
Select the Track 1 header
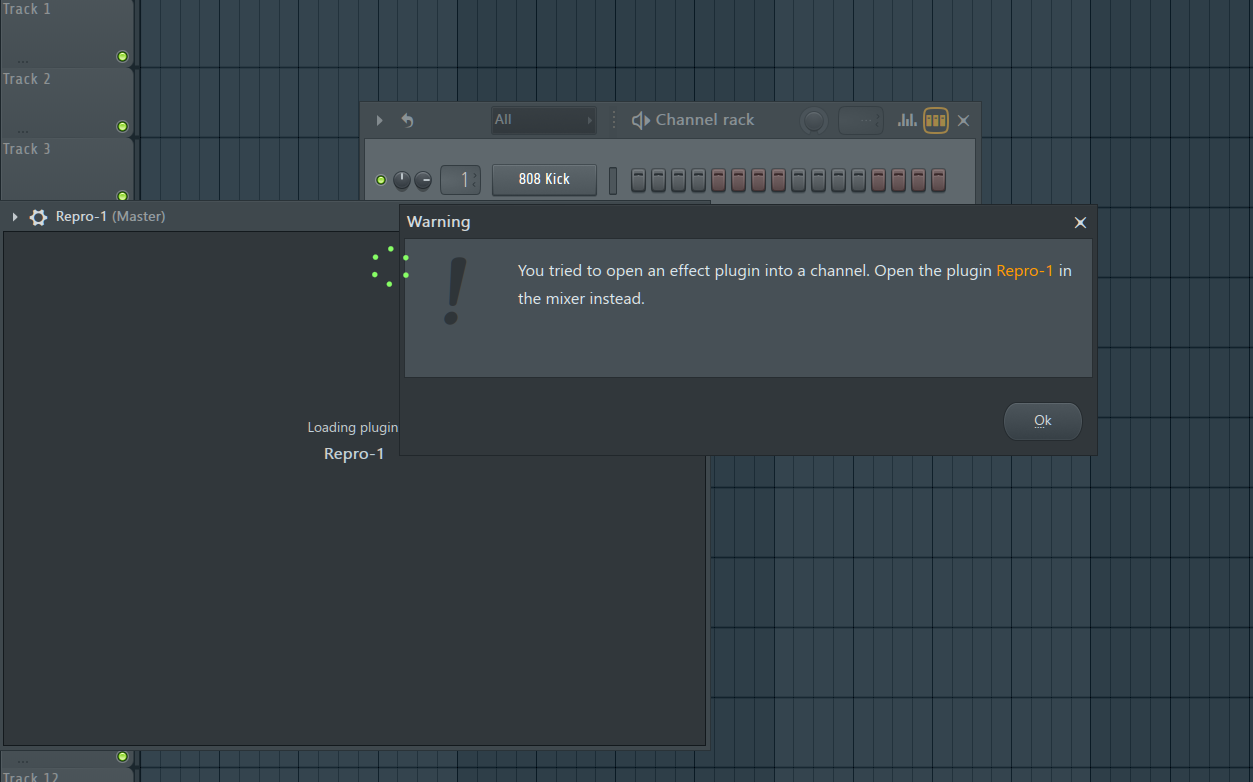point(66,32)
